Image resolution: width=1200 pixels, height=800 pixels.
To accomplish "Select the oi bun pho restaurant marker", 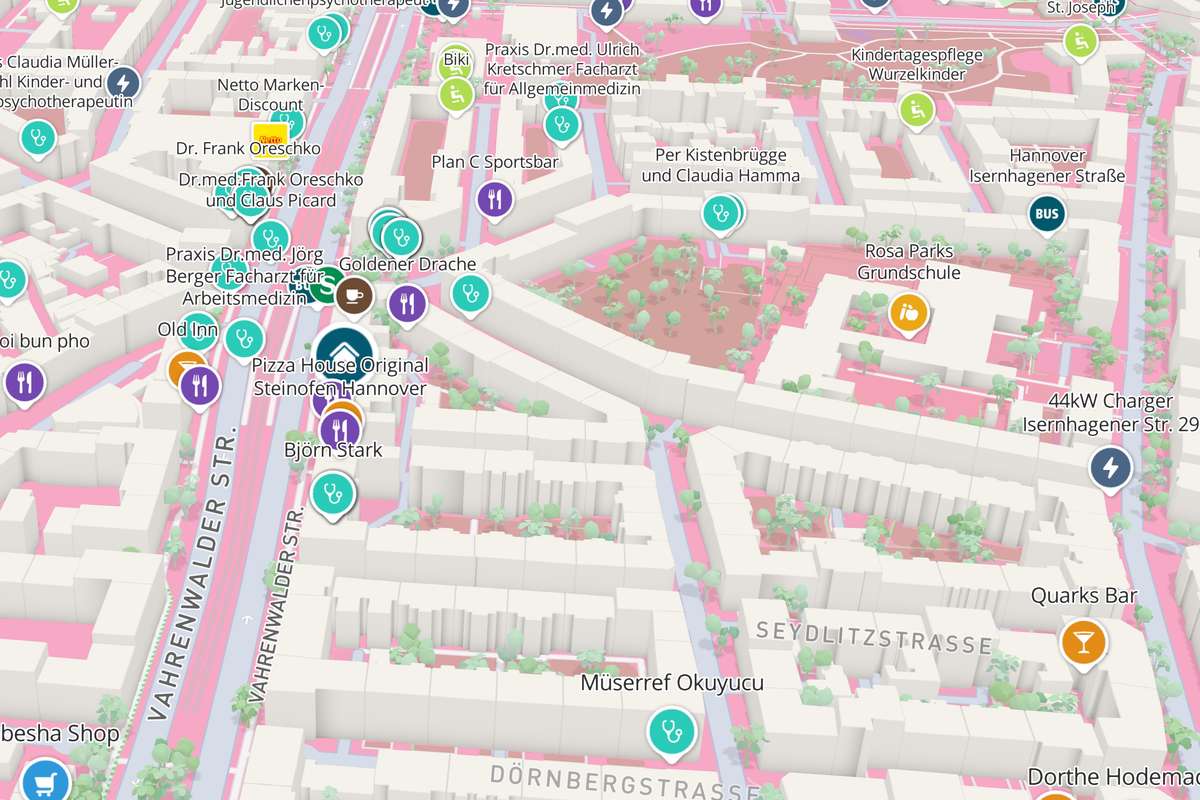I will (x=25, y=382).
